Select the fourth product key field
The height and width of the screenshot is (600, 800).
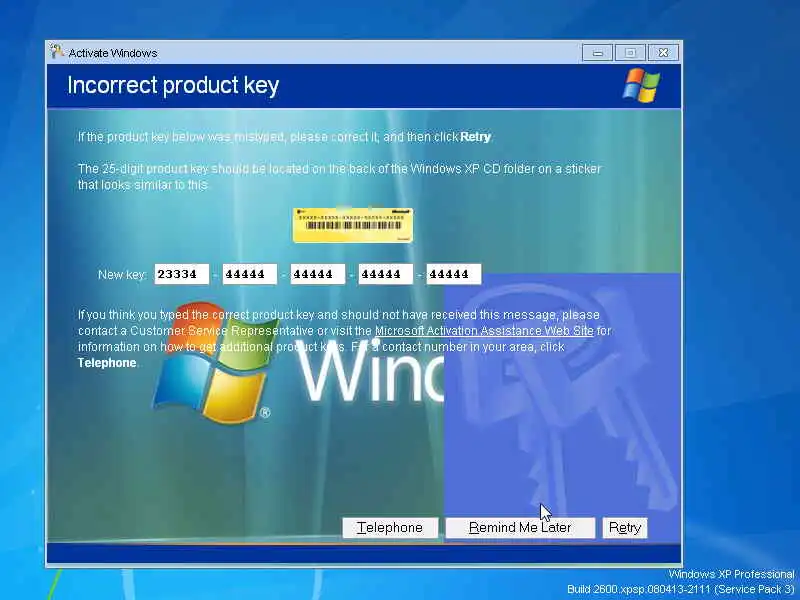[x=385, y=274]
